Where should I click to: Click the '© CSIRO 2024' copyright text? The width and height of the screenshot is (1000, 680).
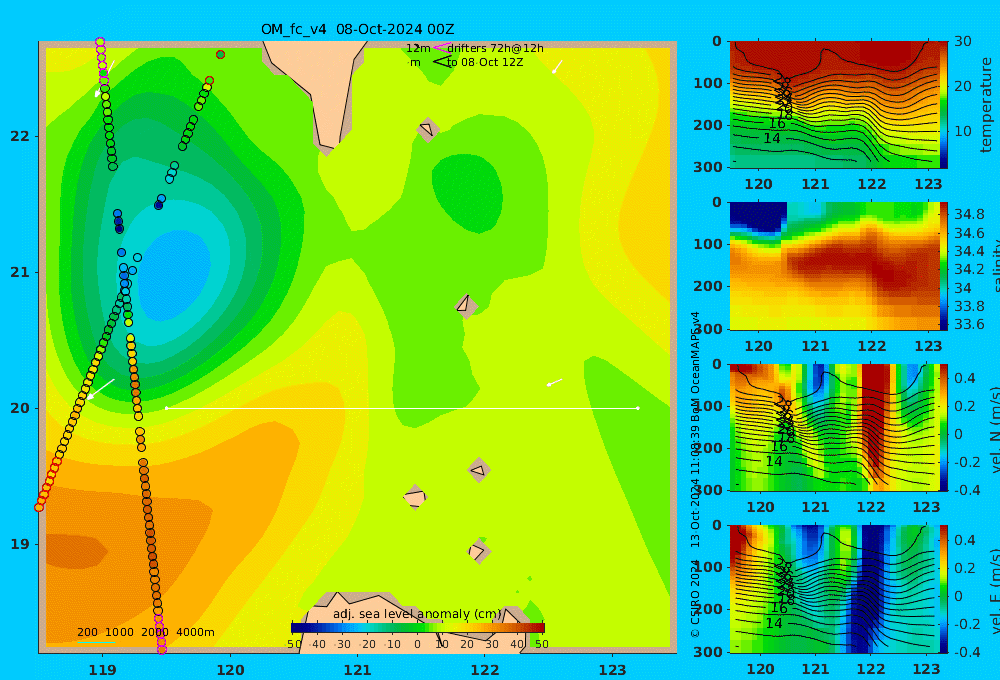pos(695,598)
